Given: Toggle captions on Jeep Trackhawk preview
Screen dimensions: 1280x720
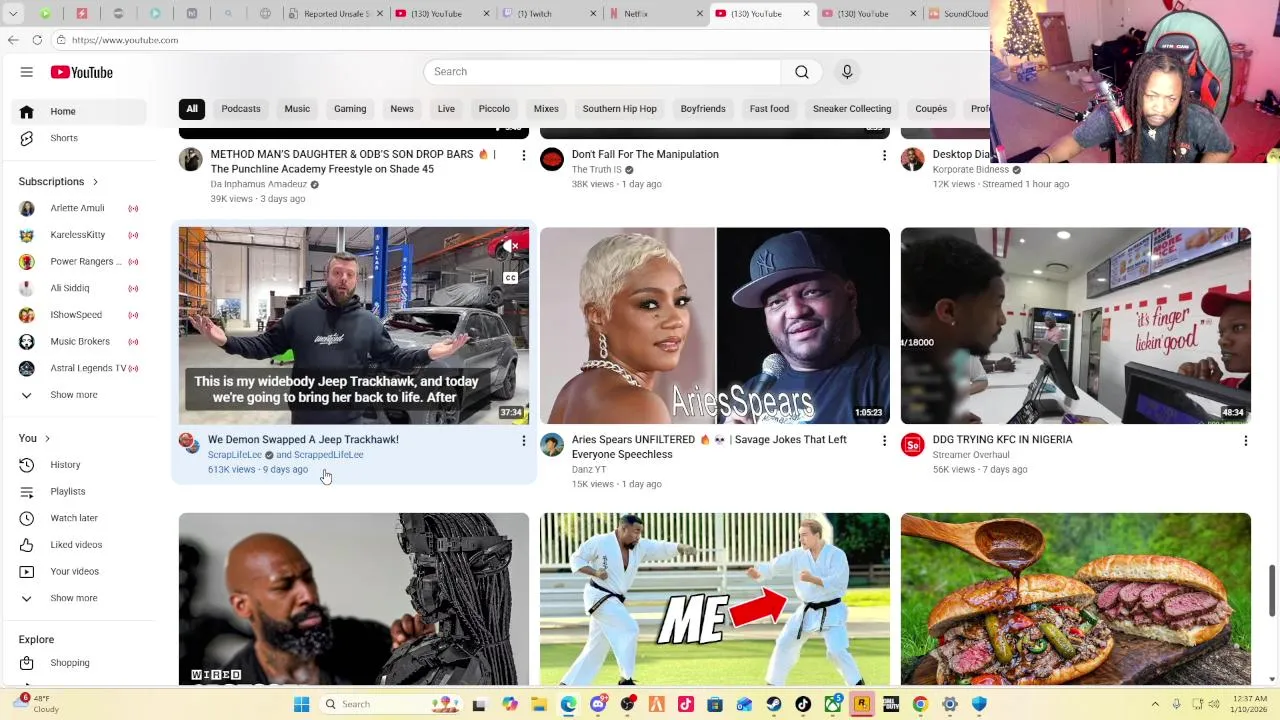Looking at the screenshot, I should click(x=510, y=278).
